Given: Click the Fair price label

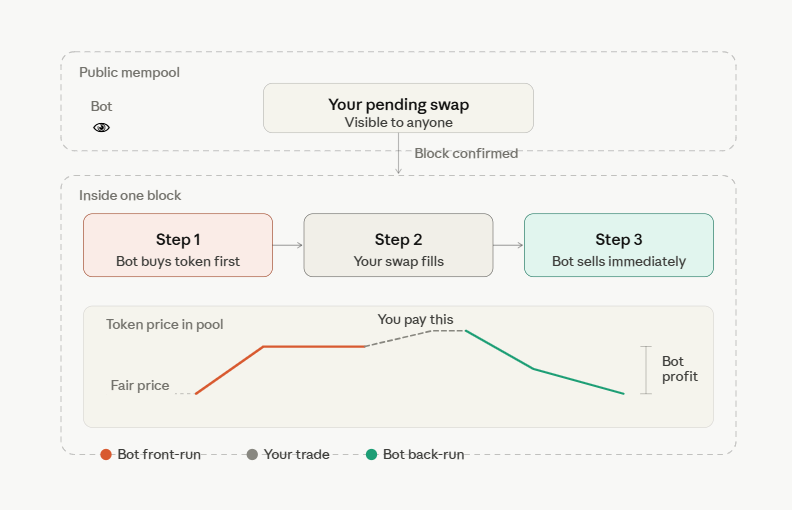Looking at the screenshot, I should (140, 385).
